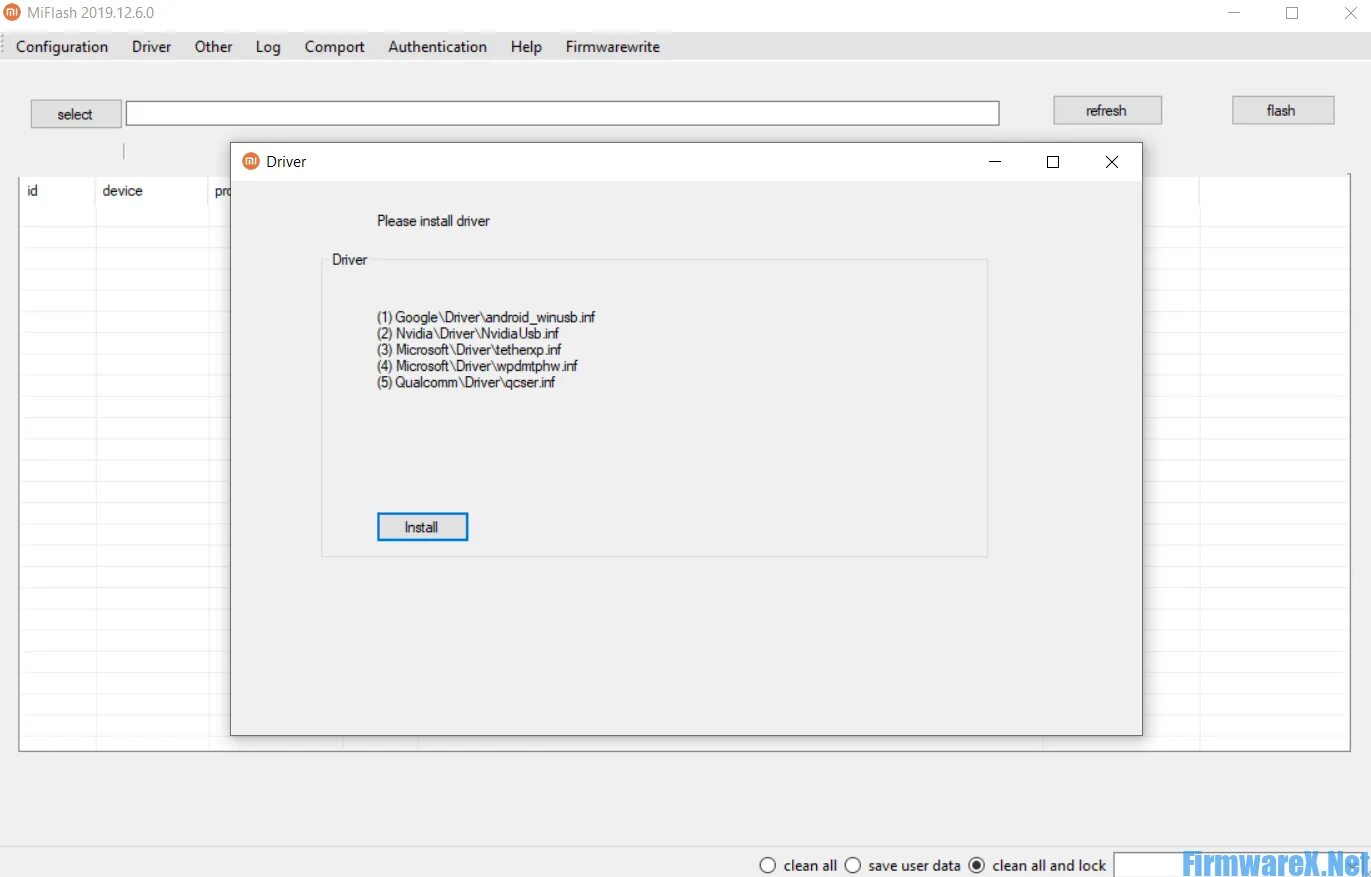The image size is (1371, 877).
Task: Close the Driver dialog
Action: [x=1111, y=162]
